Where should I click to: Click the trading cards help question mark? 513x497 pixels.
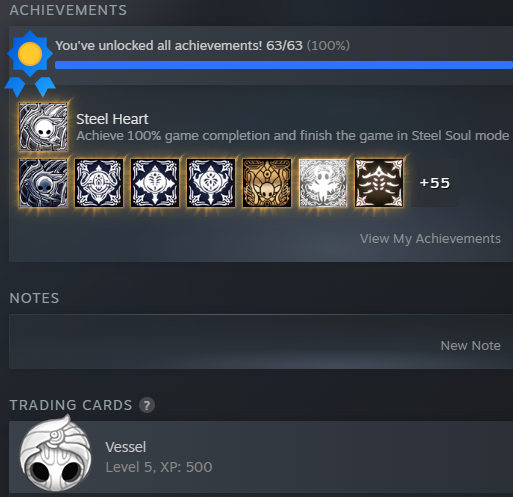coord(147,405)
